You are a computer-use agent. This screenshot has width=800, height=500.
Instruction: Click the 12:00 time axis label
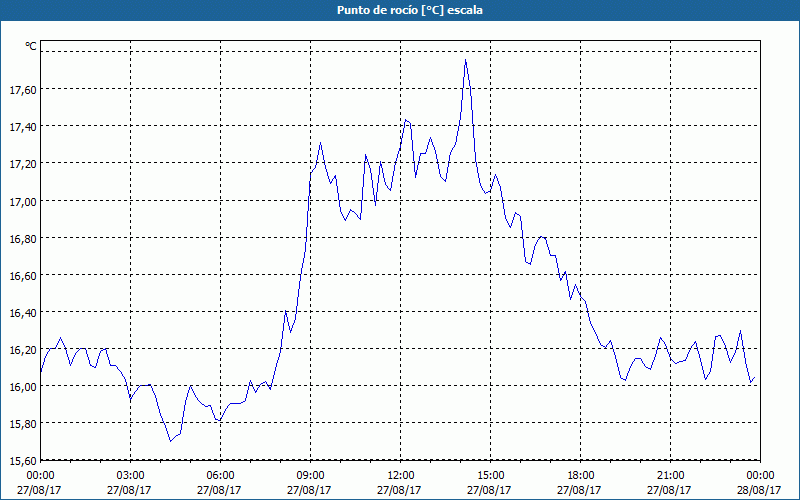401,476
